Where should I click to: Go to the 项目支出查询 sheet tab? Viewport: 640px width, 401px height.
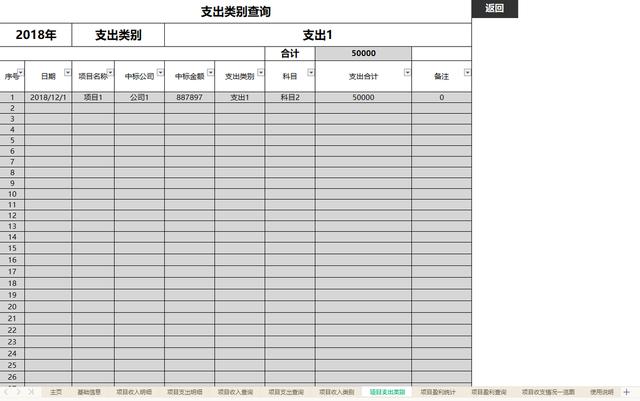[286, 392]
